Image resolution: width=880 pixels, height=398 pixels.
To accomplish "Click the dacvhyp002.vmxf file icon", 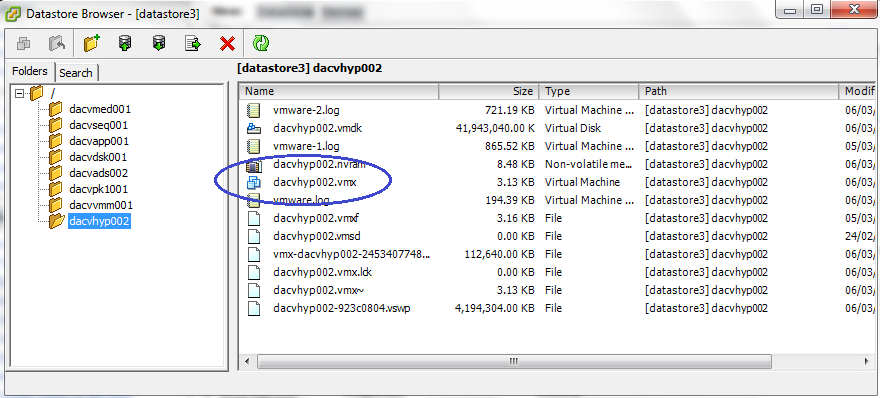I will pos(254,218).
